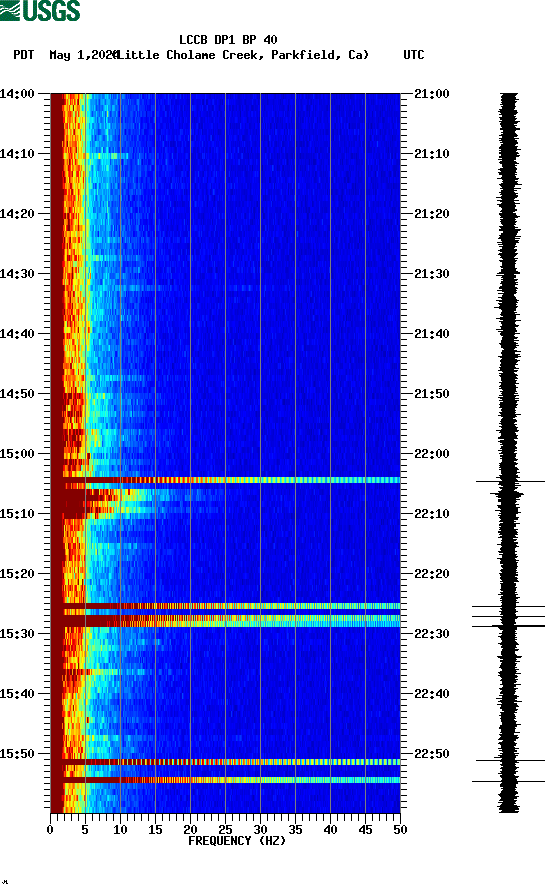The height and width of the screenshot is (893, 552).
Task: Click the '21:30' UTC time label
Action: (x=432, y=274)
